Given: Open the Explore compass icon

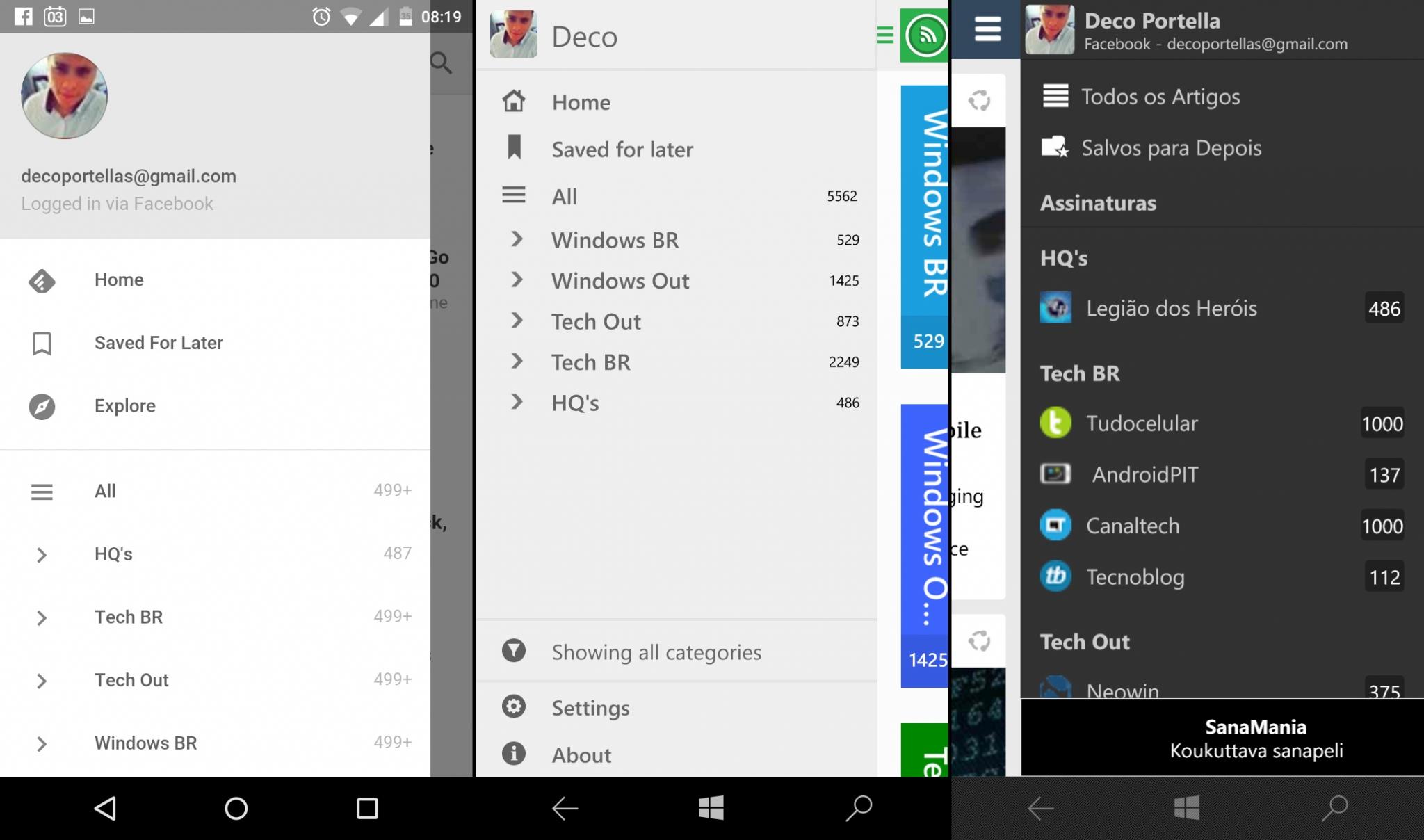Looking at the screenshot, I should click(42, 407).
